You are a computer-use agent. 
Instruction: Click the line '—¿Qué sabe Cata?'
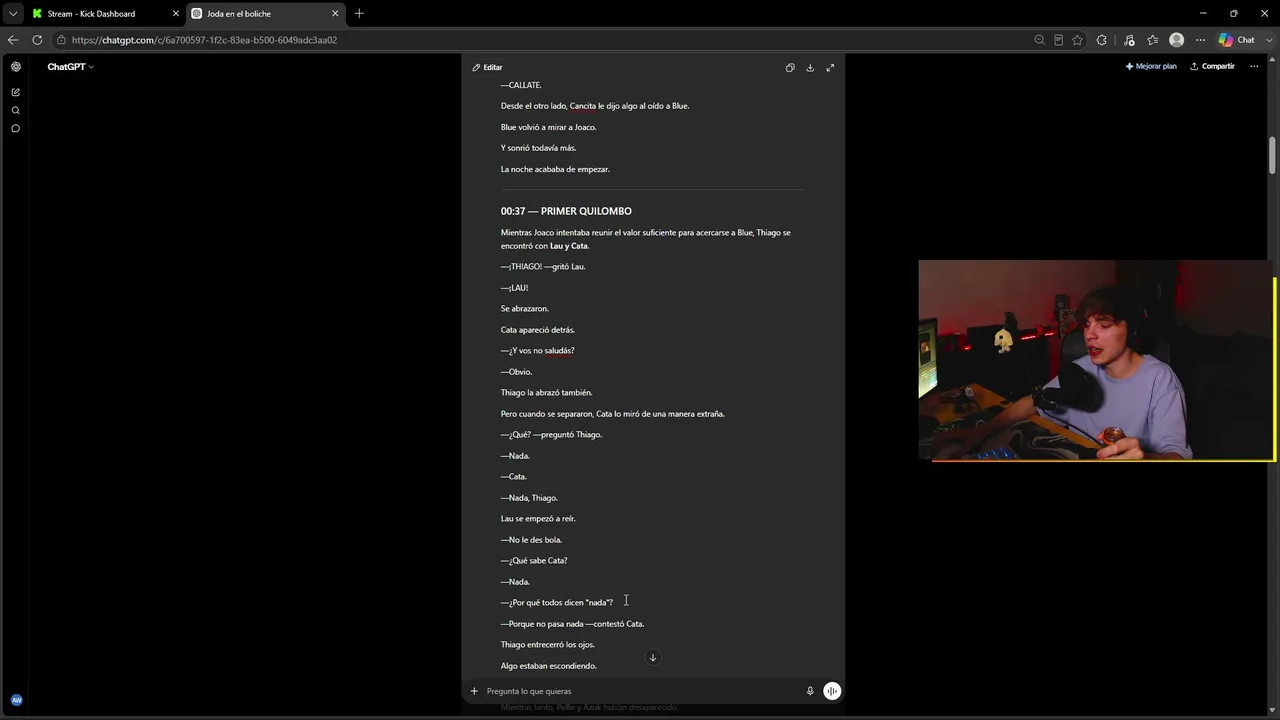tap(534, 561)
